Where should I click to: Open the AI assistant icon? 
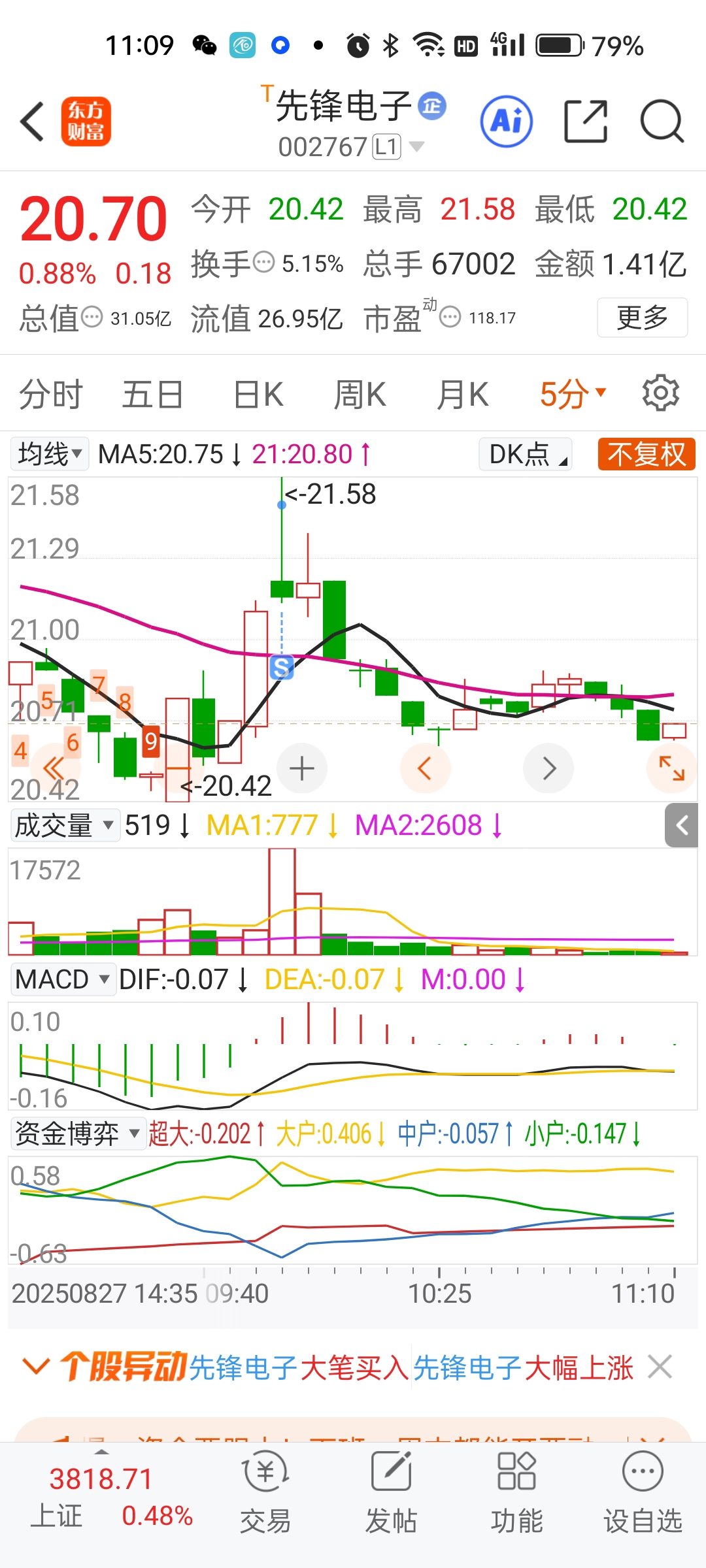[507, 122]
